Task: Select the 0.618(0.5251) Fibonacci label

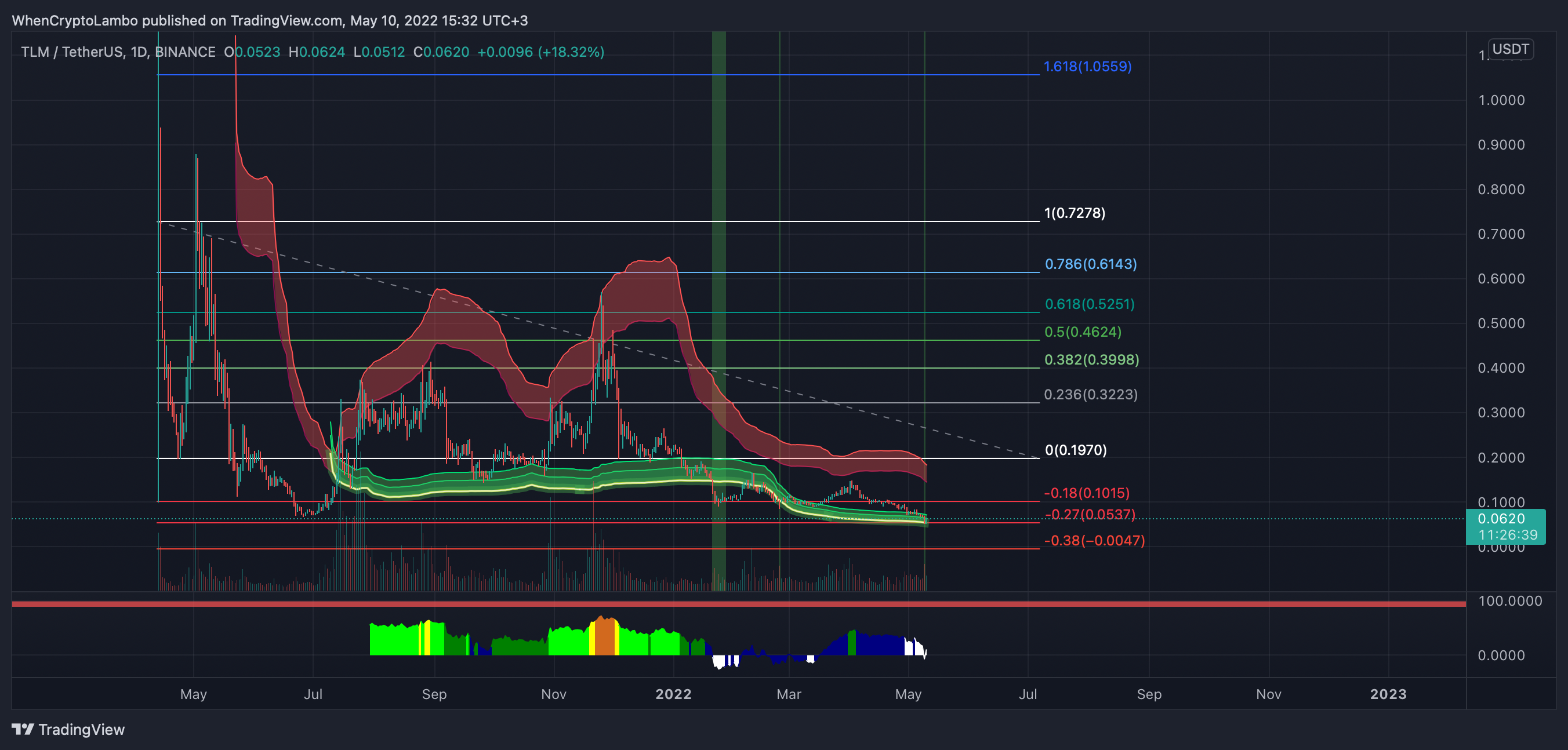Action: pyautogui.click(x=1090, y=304)
